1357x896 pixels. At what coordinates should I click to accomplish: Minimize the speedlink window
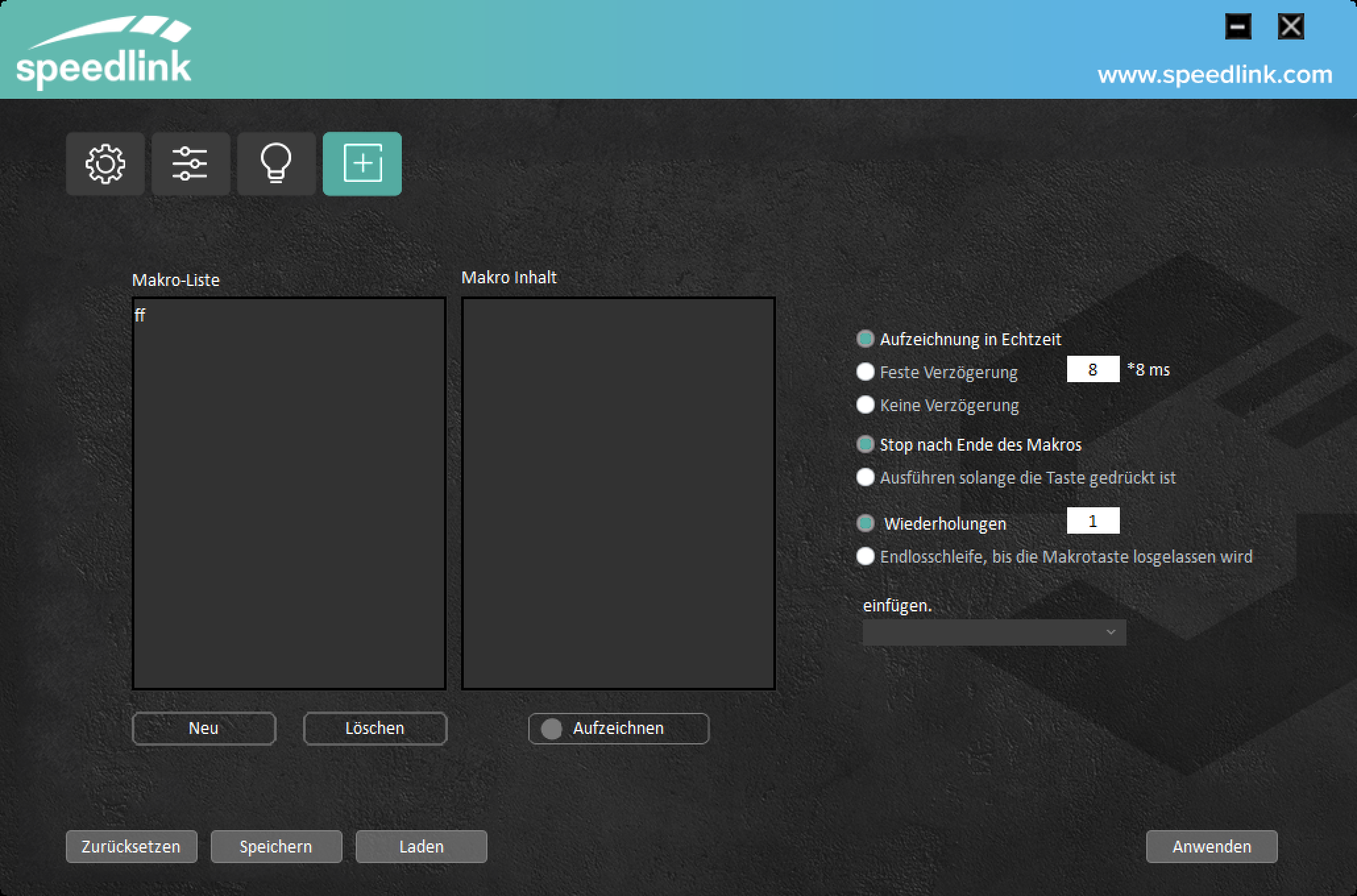[x=1238, y=27]
